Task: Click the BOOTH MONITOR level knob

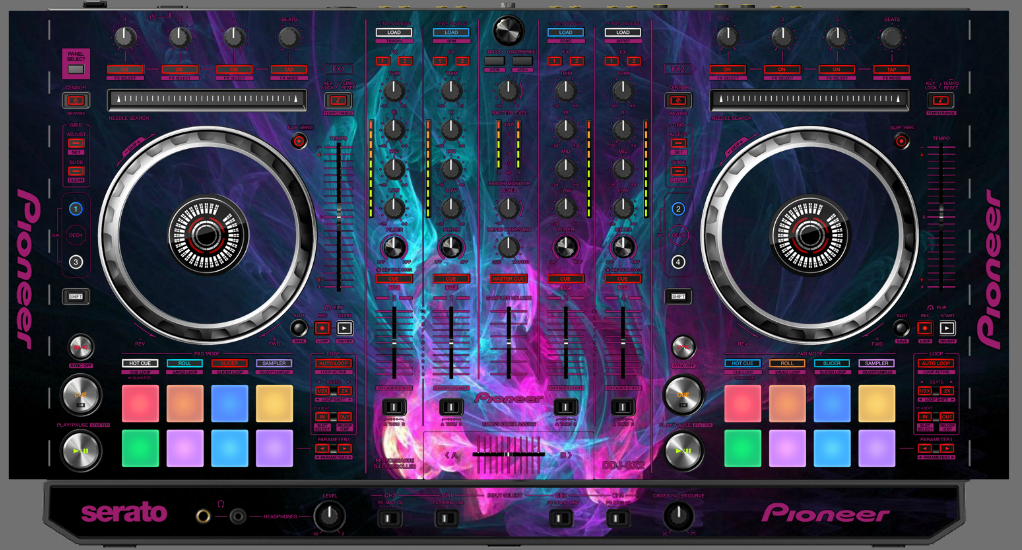Action: [x=508, y=209]
